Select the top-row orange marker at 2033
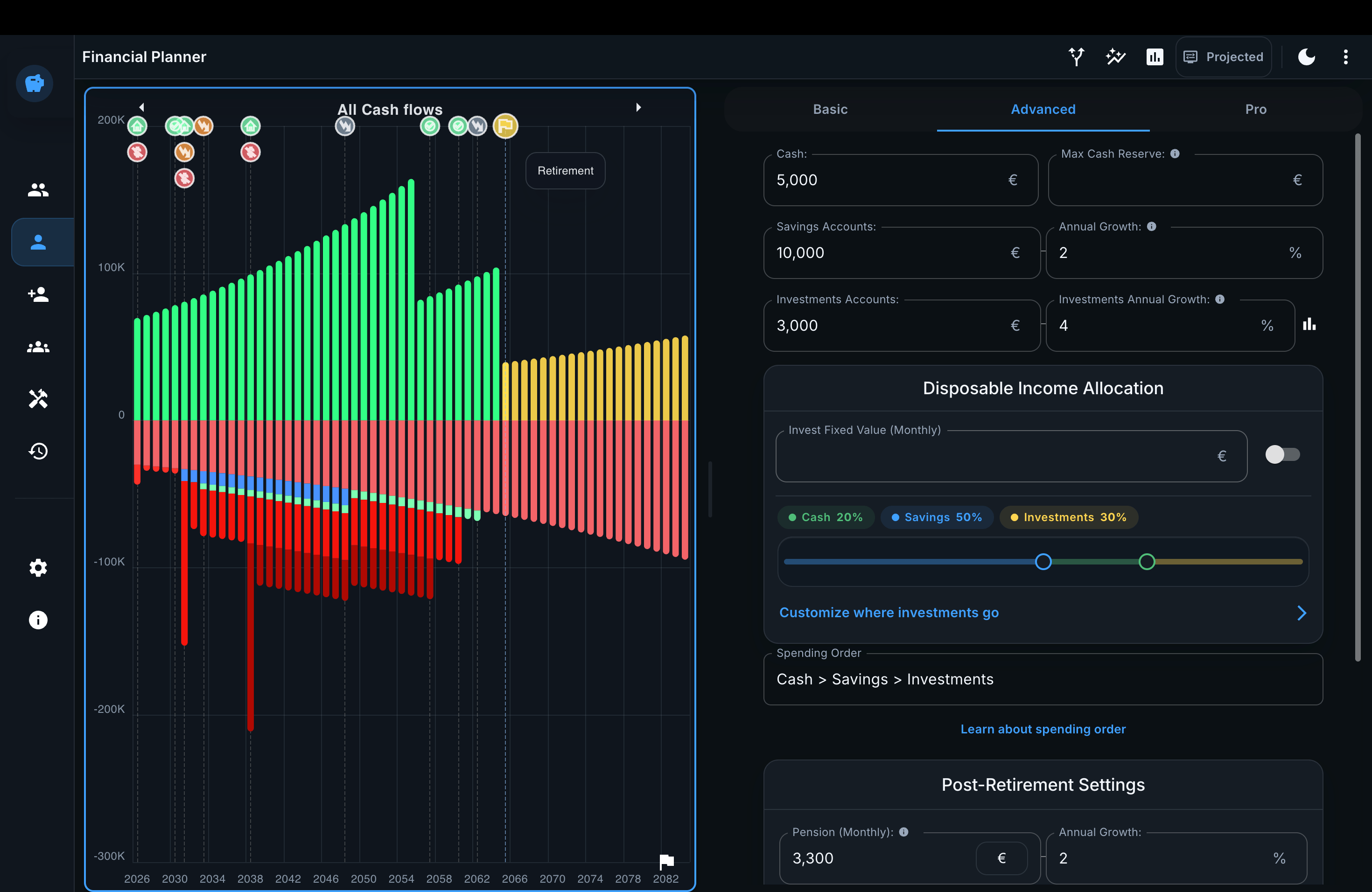 [203, 125]
